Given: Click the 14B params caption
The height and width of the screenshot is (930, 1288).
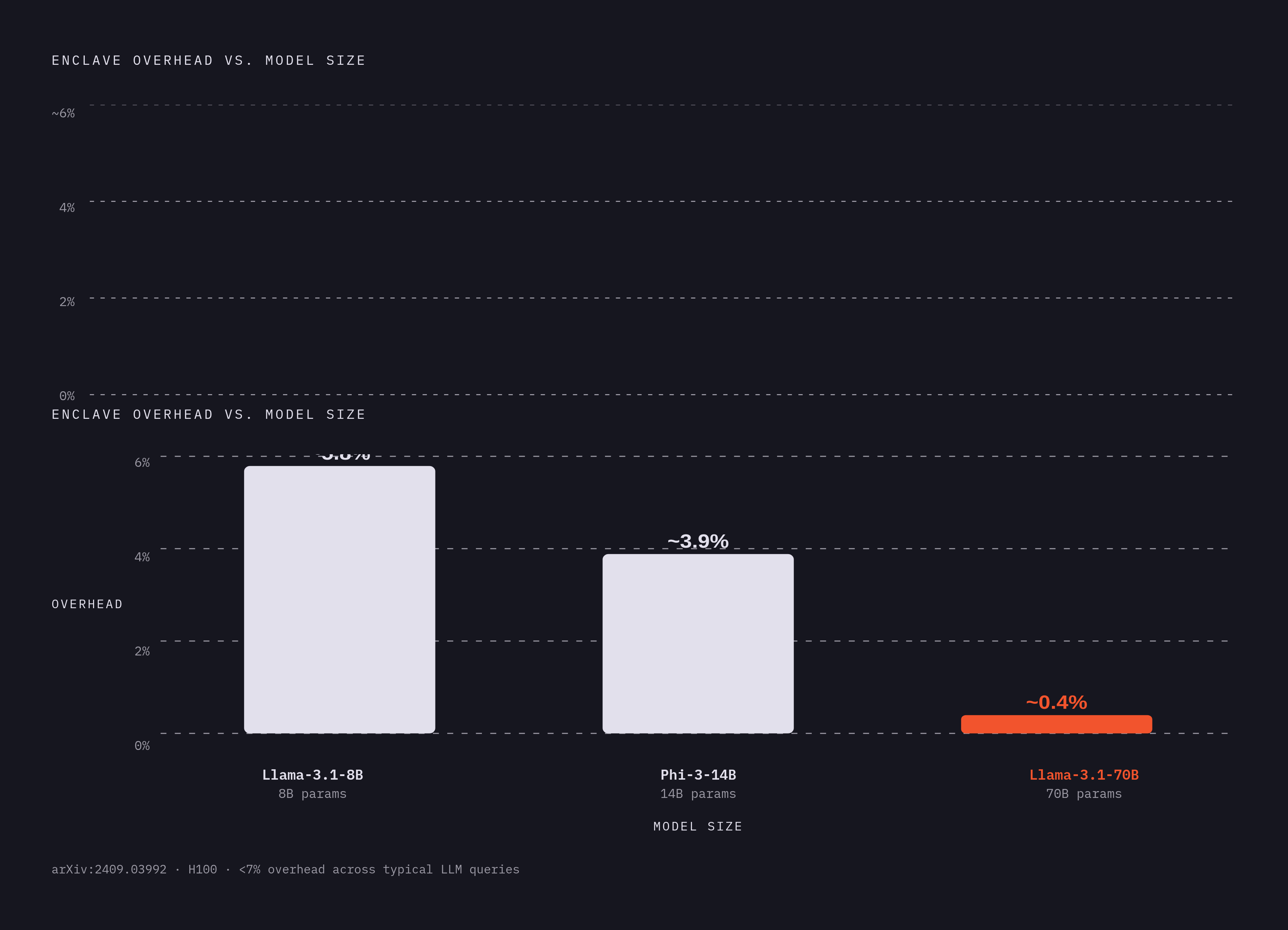Looking at the screenshot, I should tap(698, 794).
